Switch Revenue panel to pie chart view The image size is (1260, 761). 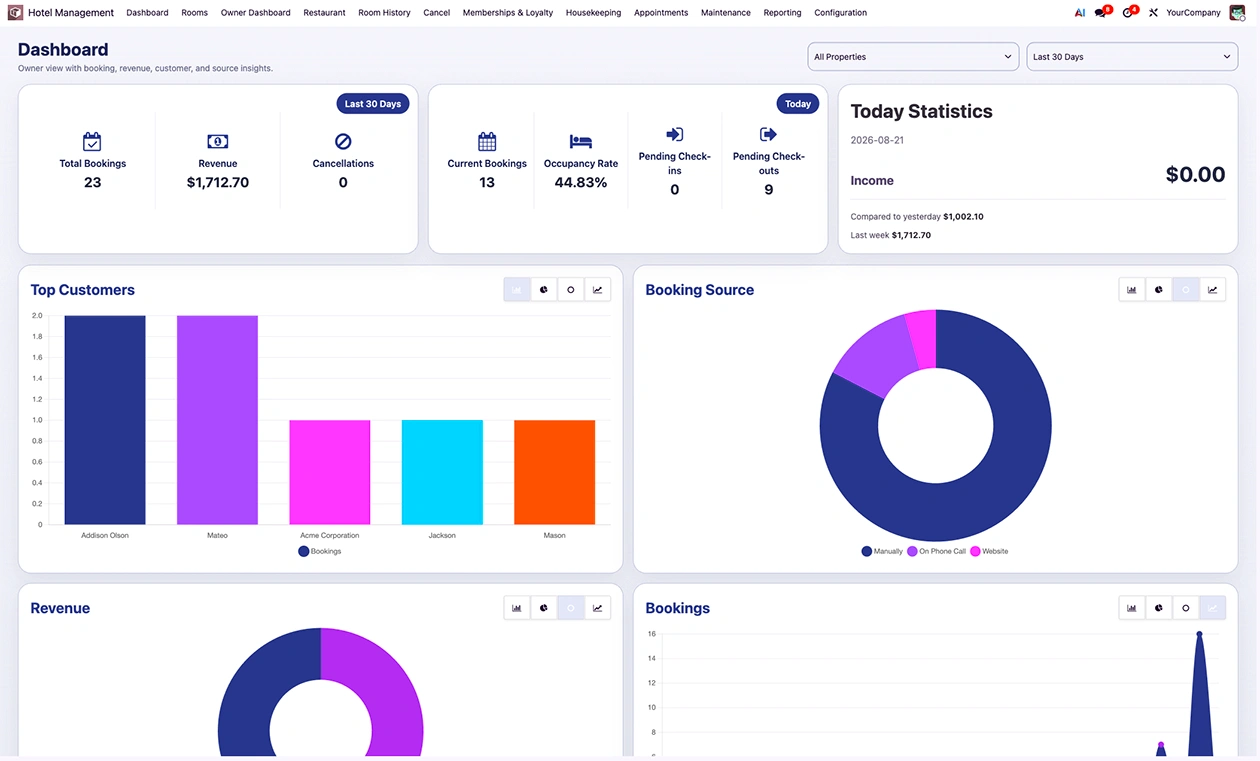[544, 608]
